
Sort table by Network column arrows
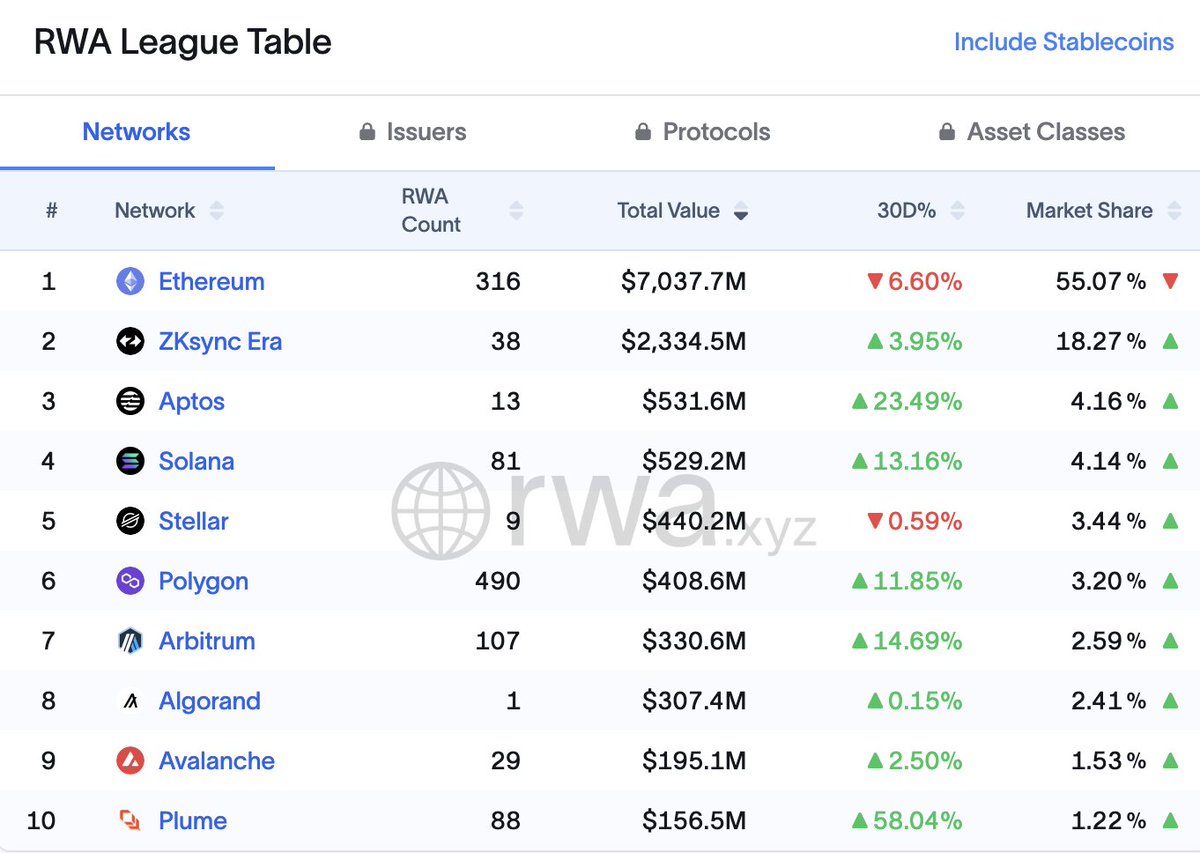(x=216, y=211)
